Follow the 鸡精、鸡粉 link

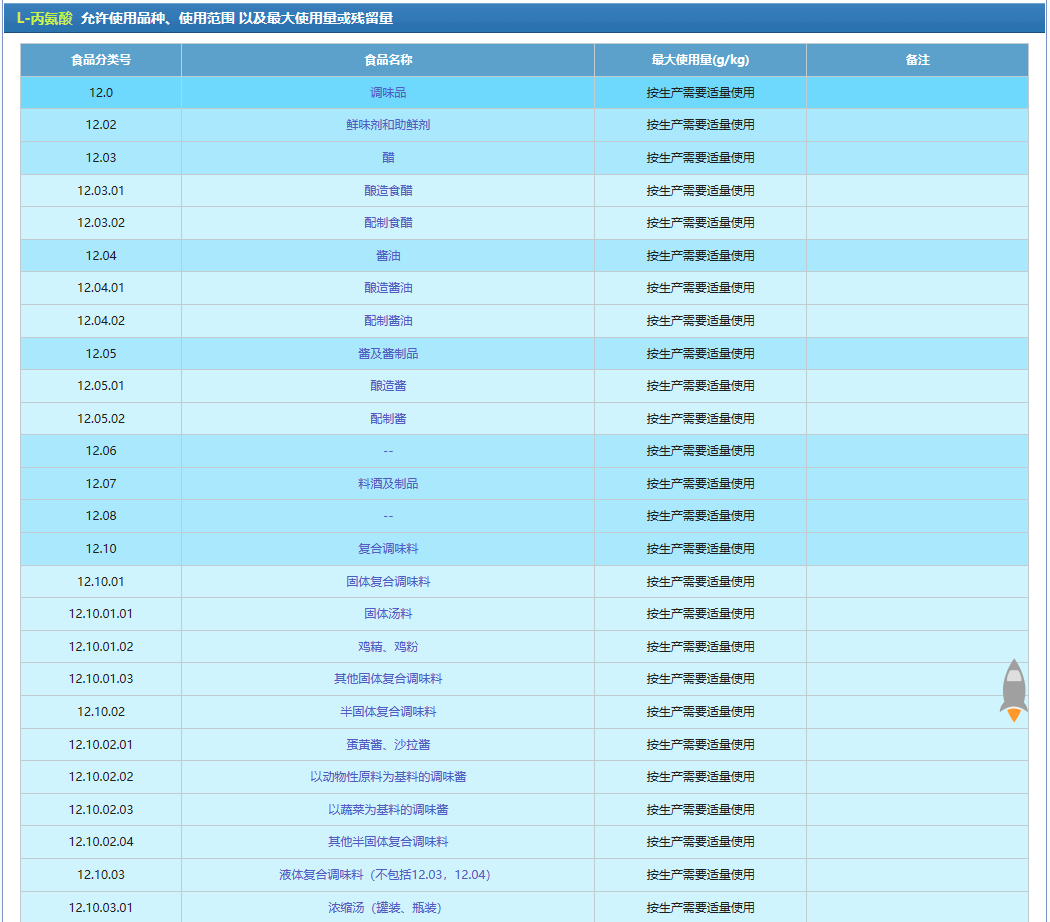coord(388,646)
